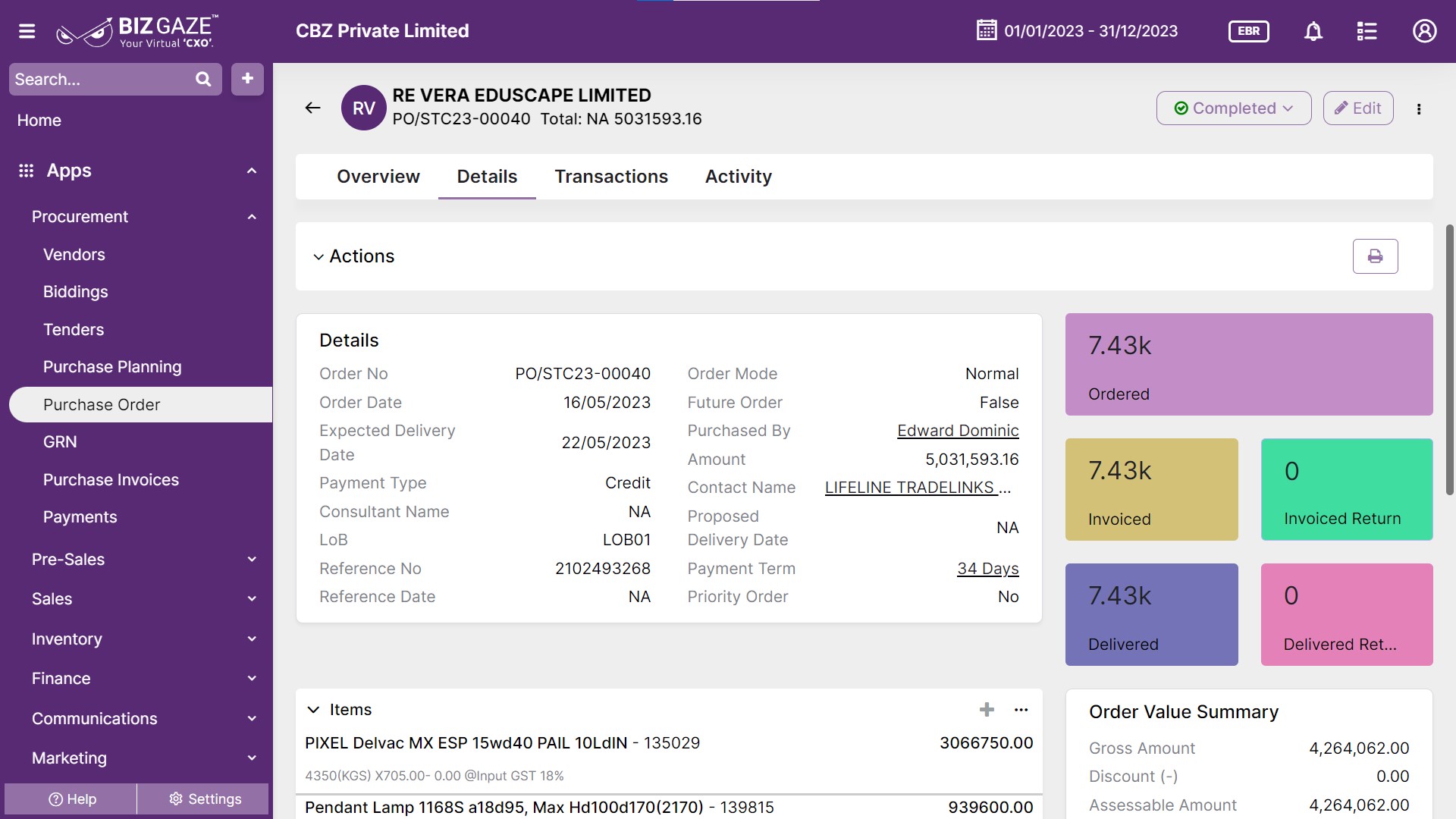Open Settings at sidebar bottom
Image resolution: width=1456 pixels, height=819 pixels.
click(204, 799)
